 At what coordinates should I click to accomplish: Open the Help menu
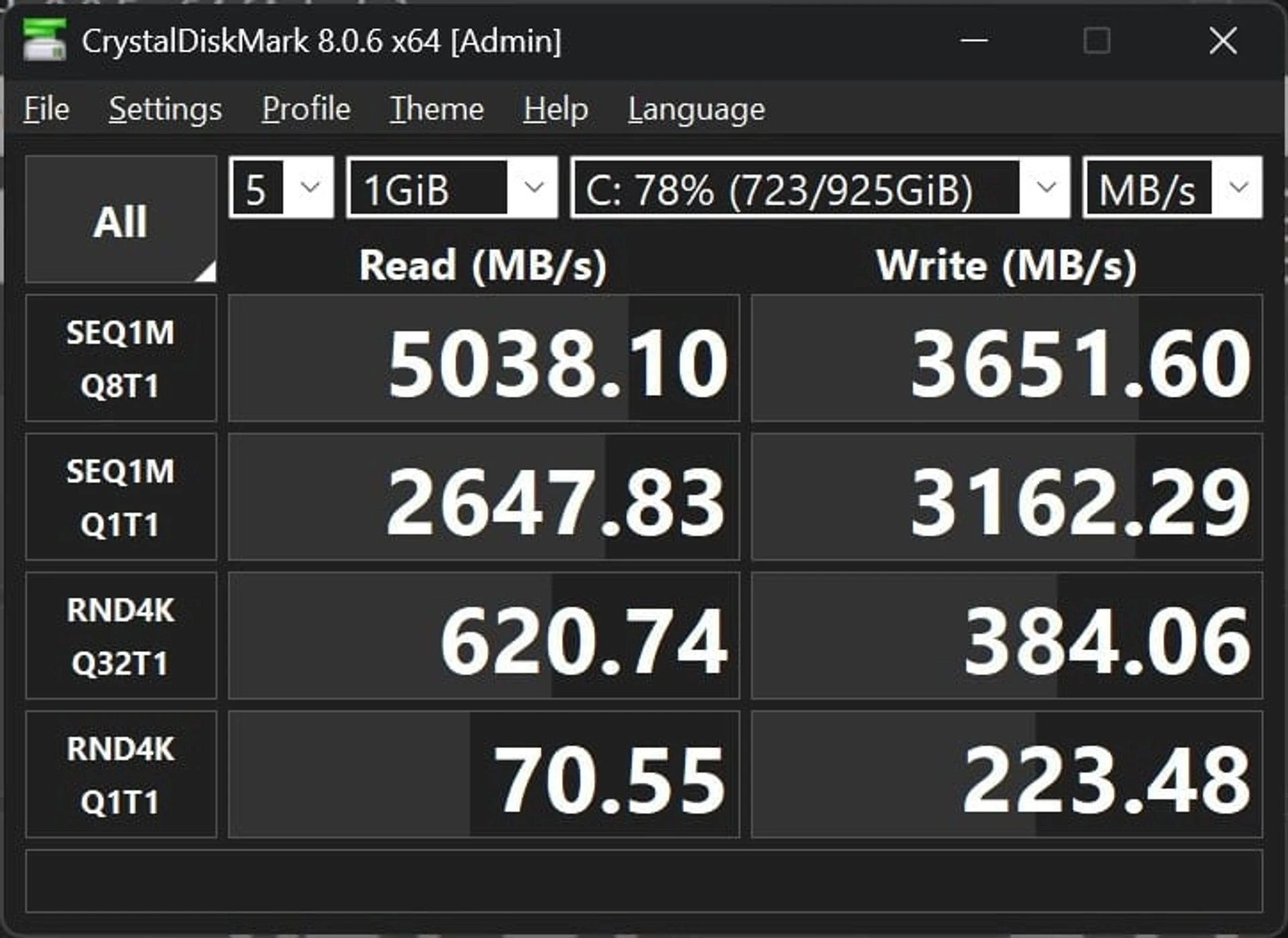555,109
